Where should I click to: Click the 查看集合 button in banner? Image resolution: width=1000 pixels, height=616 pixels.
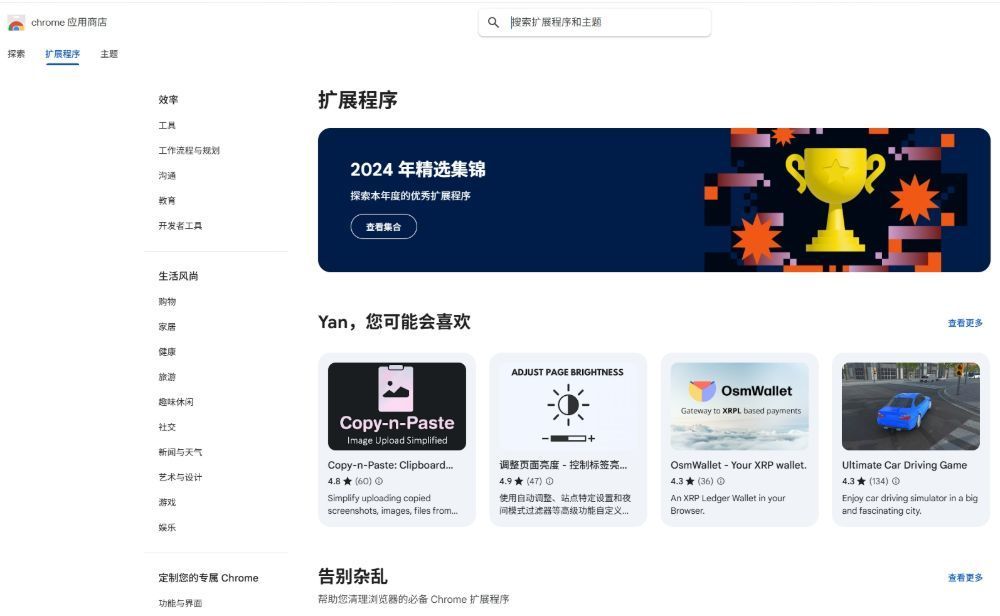383,227
